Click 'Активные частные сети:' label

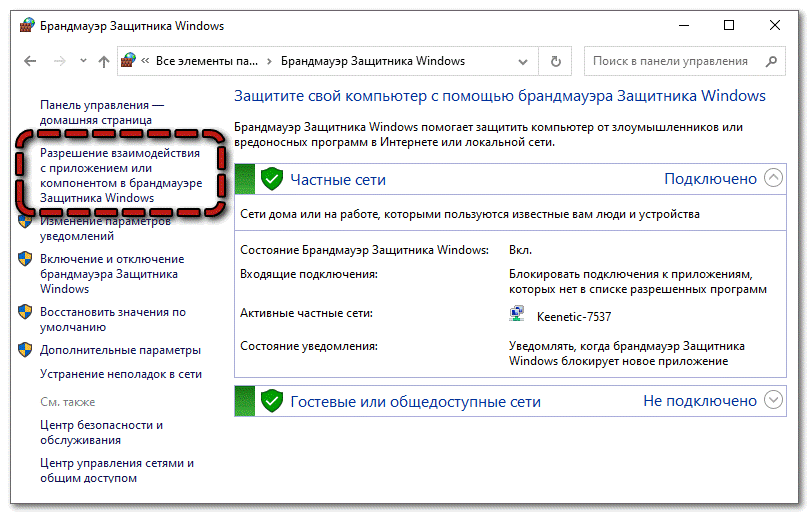click(x=306, y=313)
